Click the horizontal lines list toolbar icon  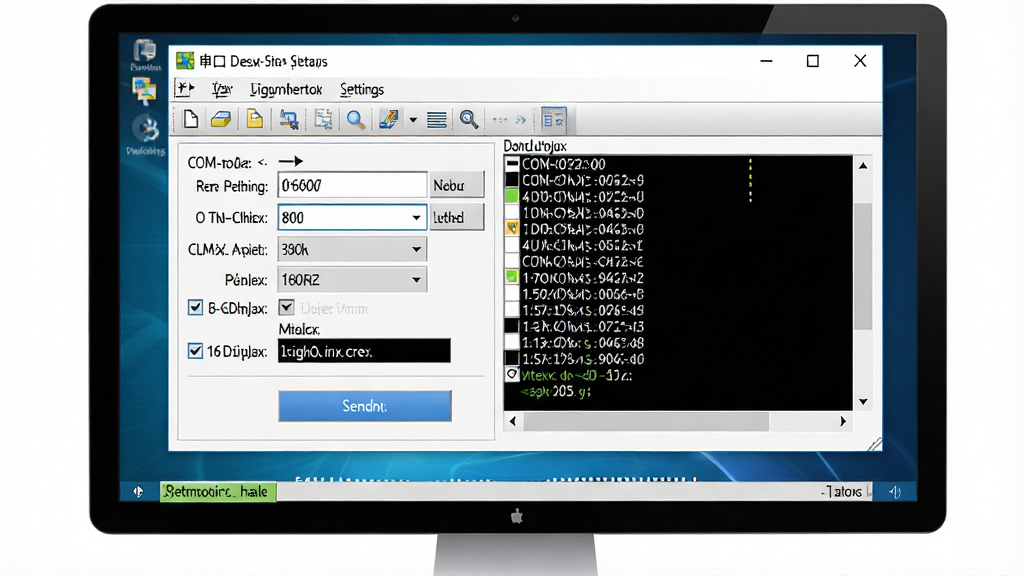436,120
